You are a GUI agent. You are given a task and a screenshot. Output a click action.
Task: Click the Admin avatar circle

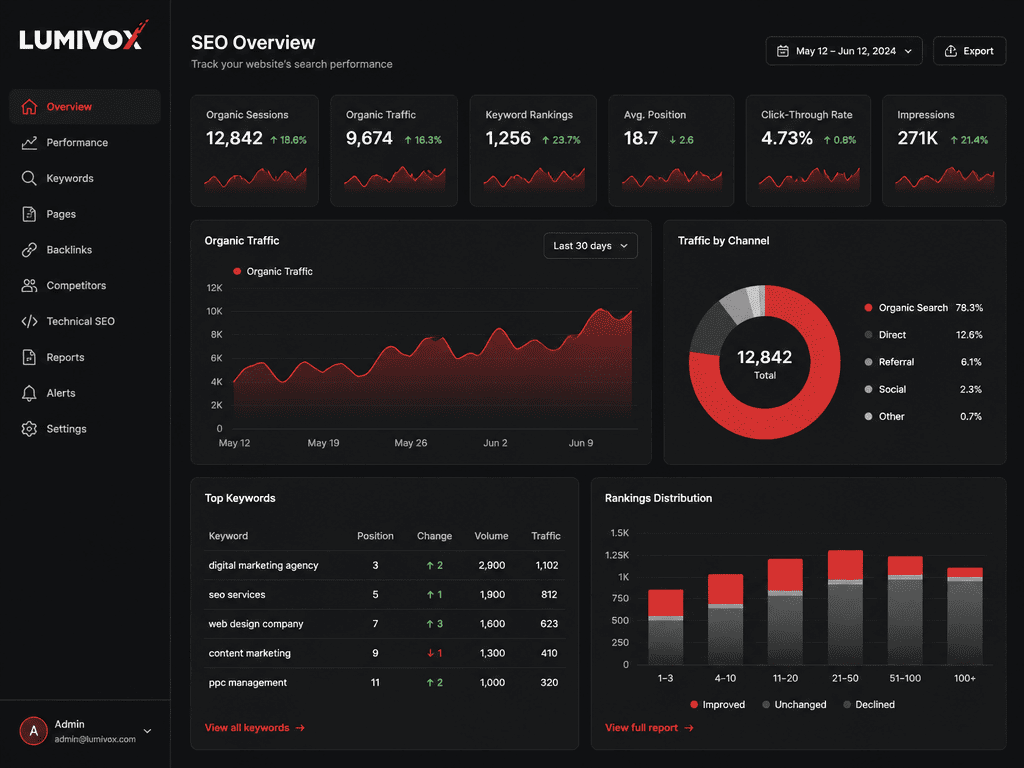click(34, 731)
